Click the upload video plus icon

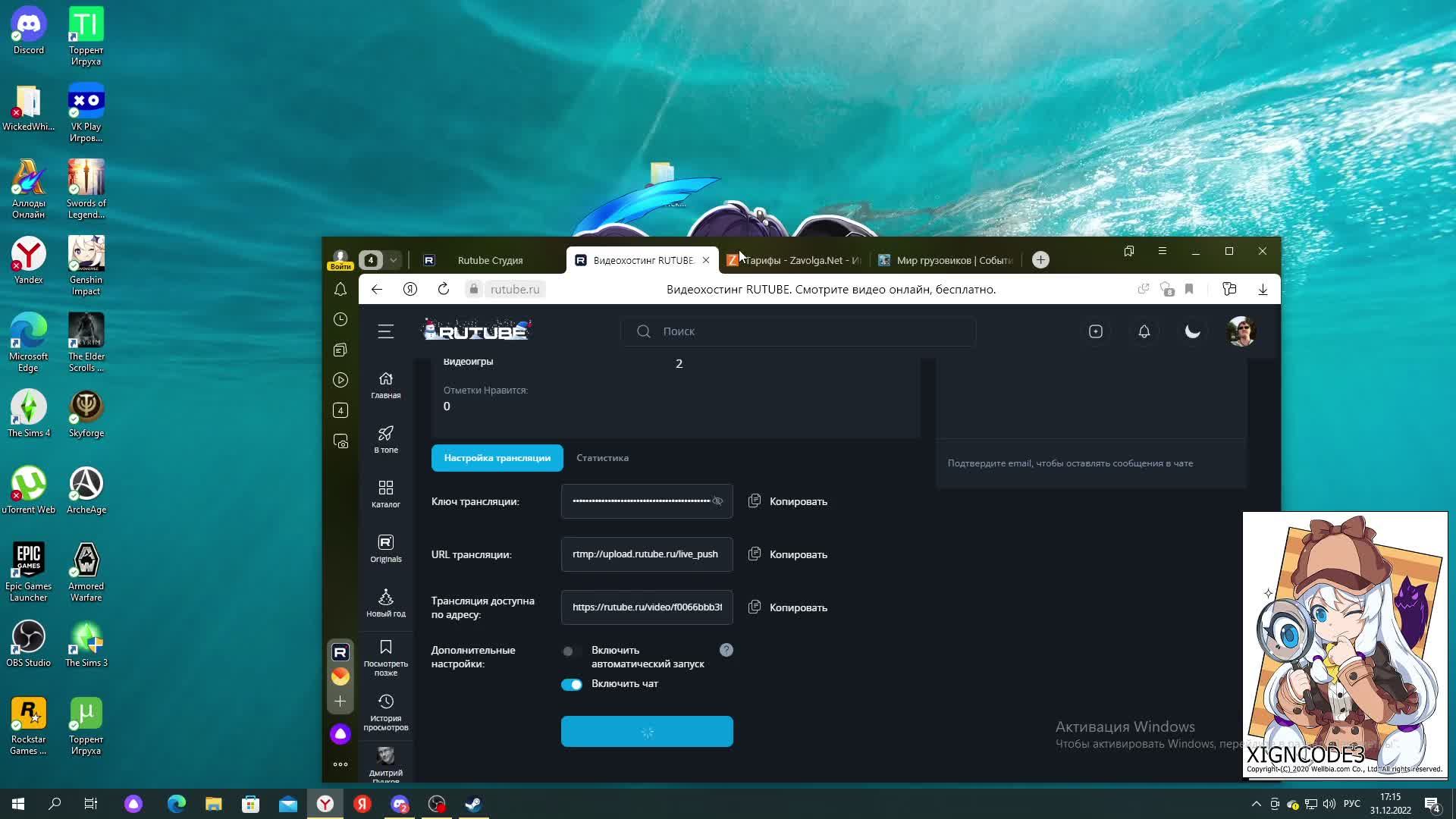(1095, 331)
